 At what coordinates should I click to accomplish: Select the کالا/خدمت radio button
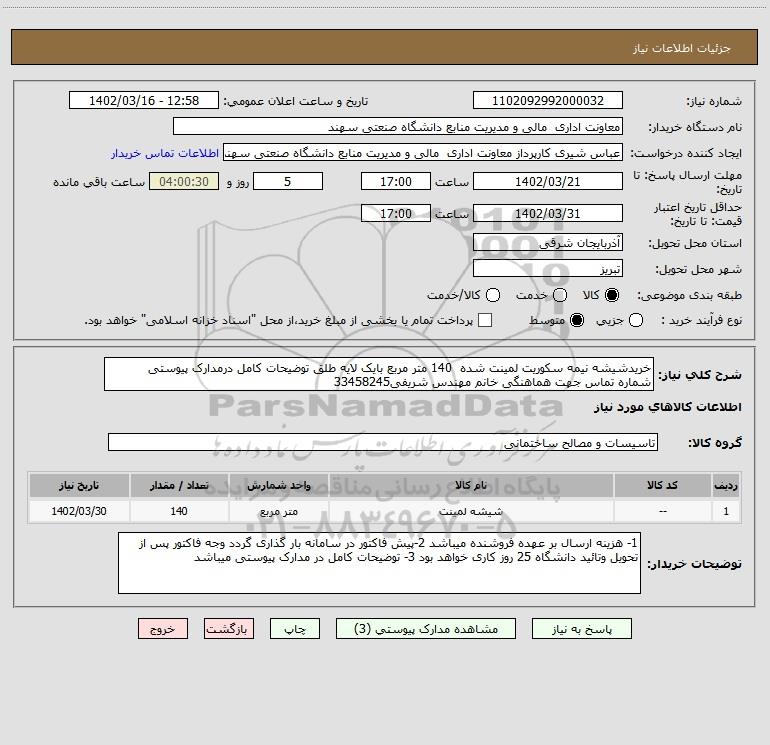click(493, 295)
